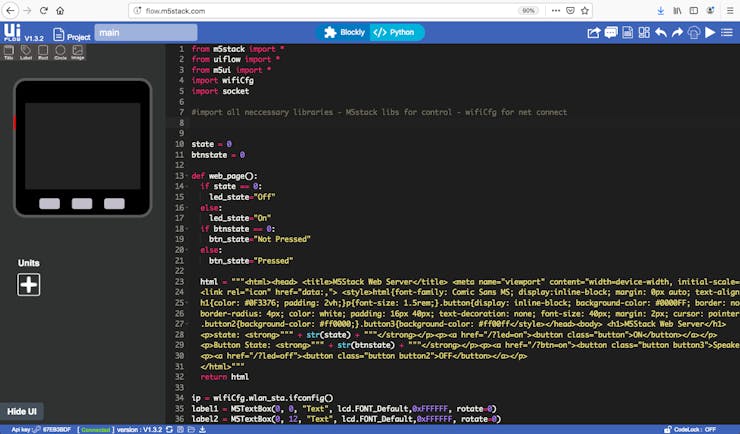
Task: Click the M5Stack simulator screen
Action: tap(83, 146)
